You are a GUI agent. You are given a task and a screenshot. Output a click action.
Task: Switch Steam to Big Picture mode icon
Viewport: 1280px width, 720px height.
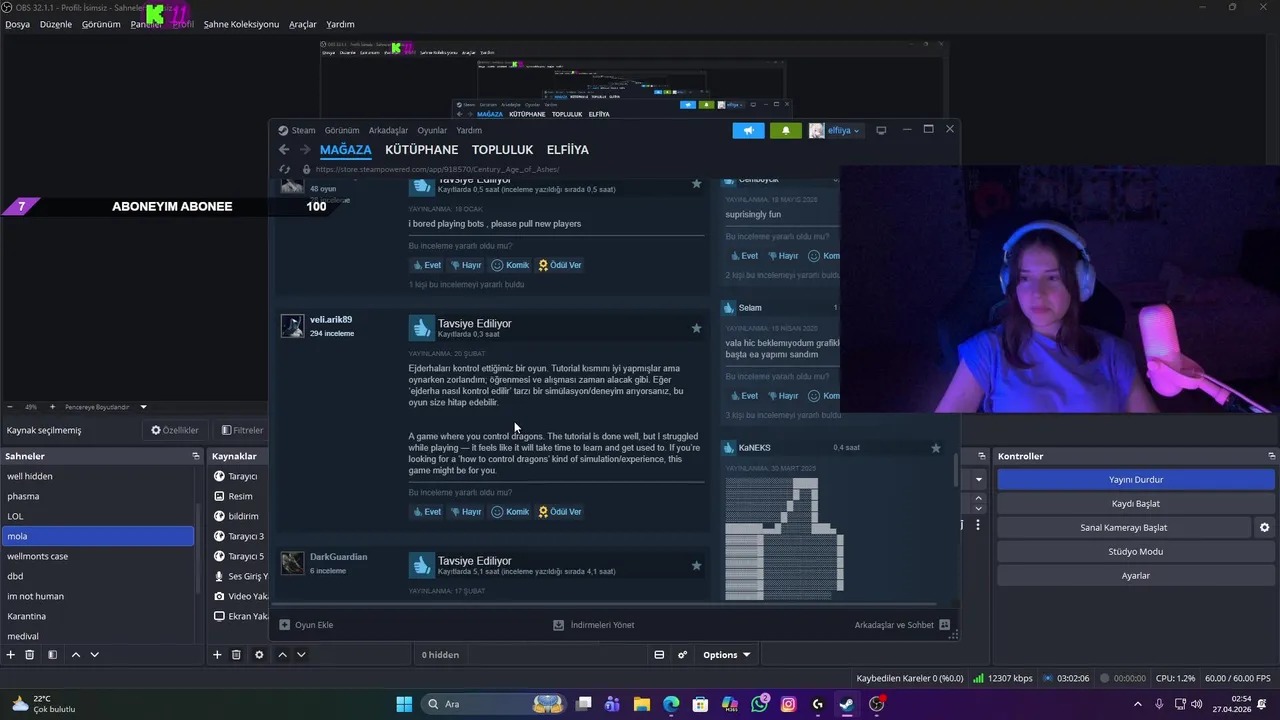[881, 130]
